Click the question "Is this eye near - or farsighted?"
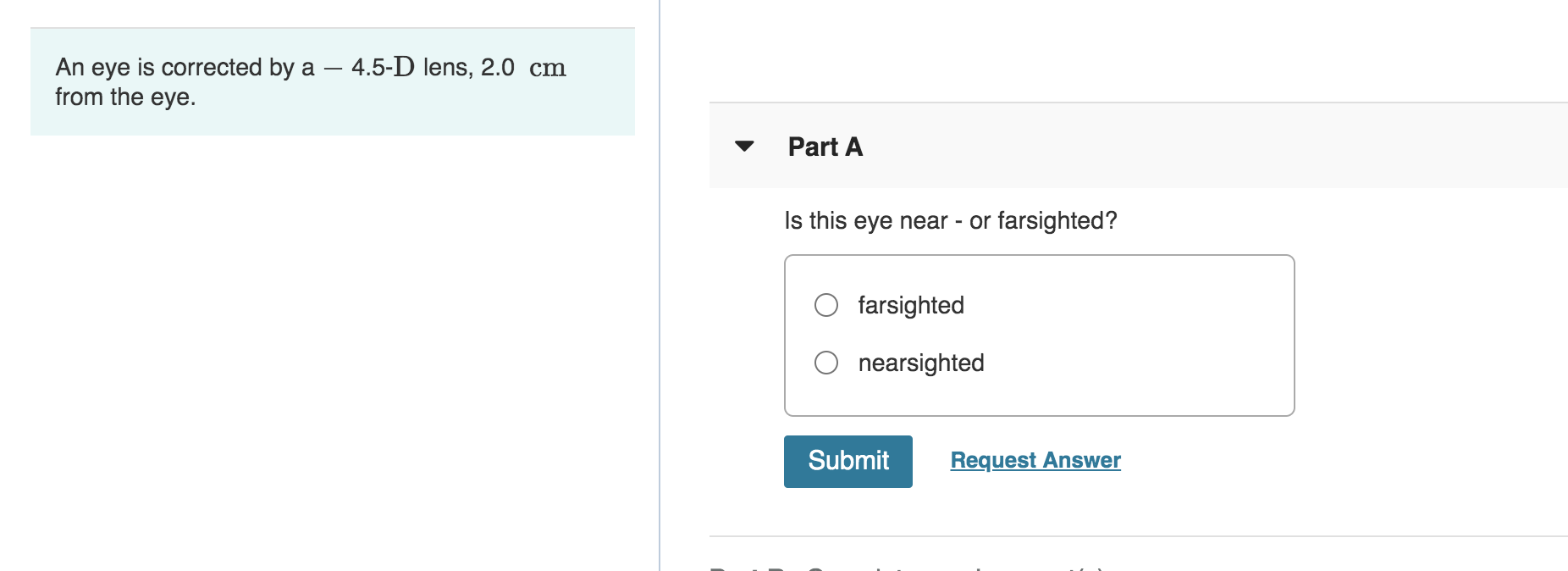Viewport: 1568px width, 571px height. (x=950, y=221)
